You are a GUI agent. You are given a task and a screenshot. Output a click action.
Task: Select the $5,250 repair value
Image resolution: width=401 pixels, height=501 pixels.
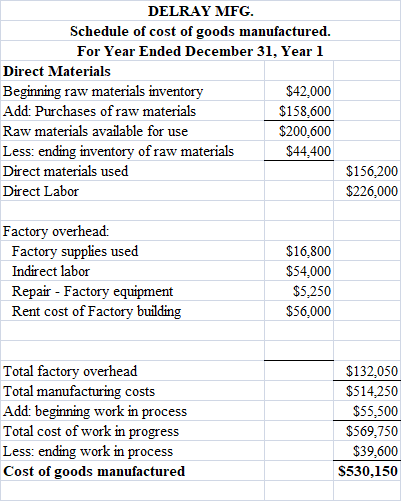312,291
